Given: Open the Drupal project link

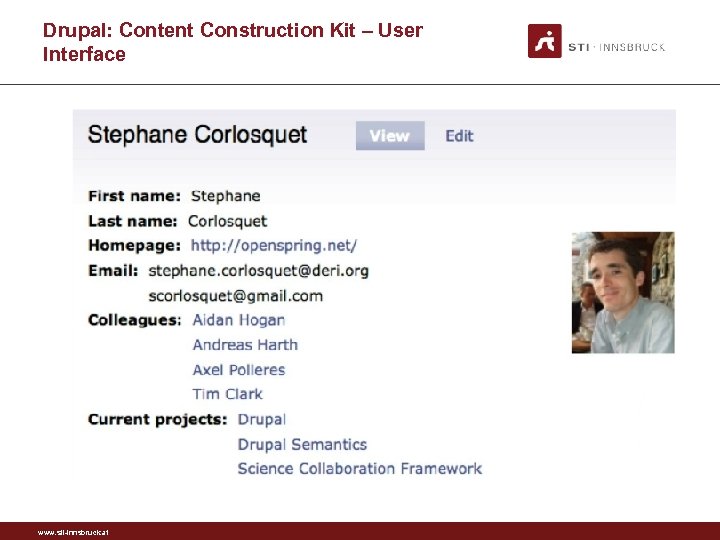Looking at the screenshot, I should 262,420.
